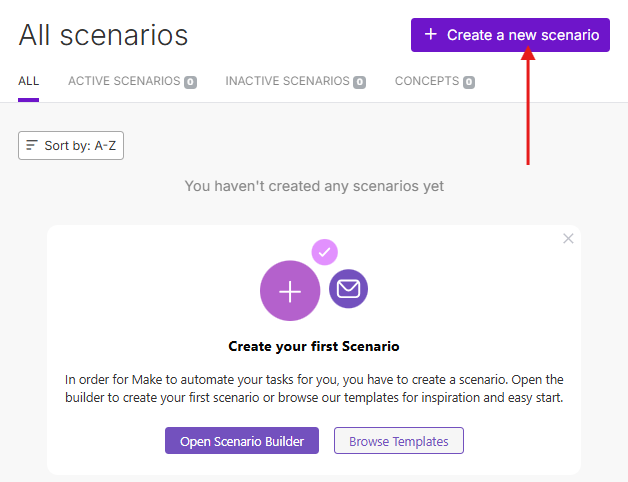The height and width of the screenshot is (482, 628).
Task: Switch to the ALL tab
Action: [x=28, y=81]
